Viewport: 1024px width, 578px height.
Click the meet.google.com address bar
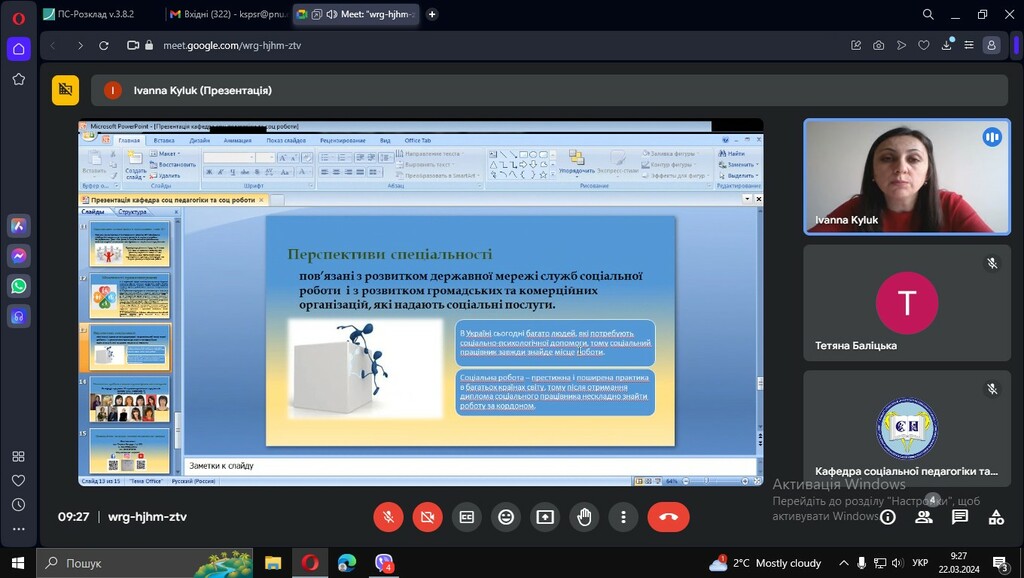[x=400, y=45]
